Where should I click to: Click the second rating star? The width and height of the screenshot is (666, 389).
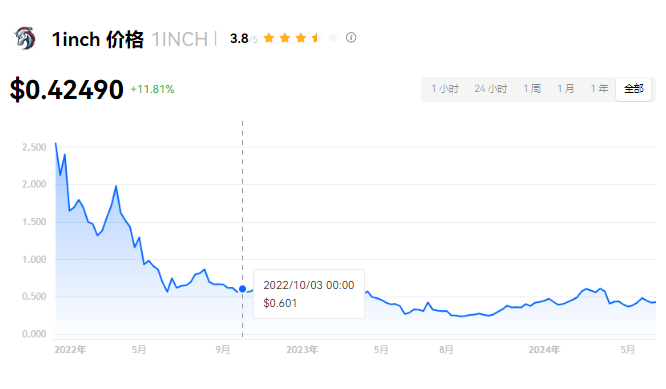click(x=285, y=38)
